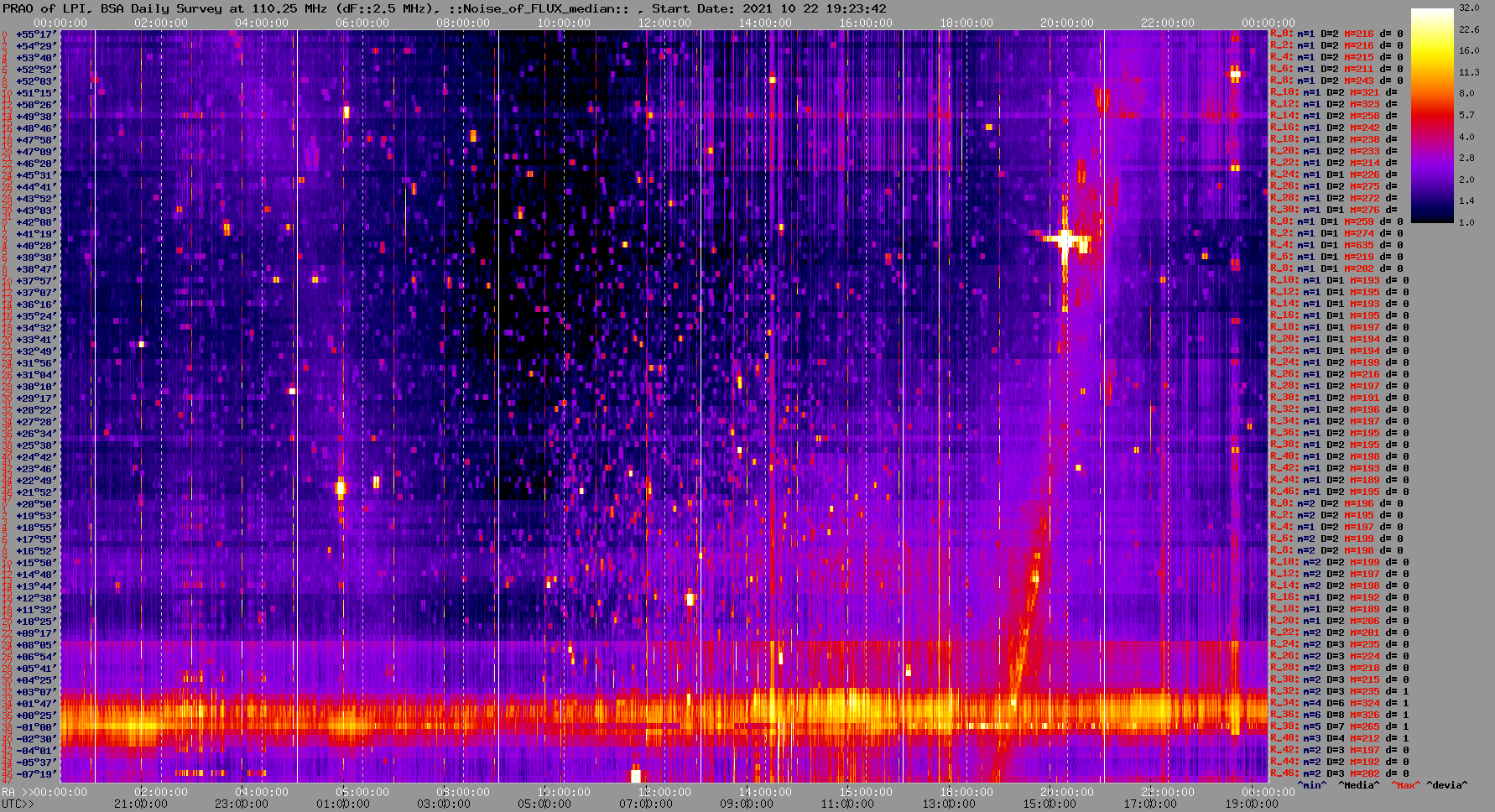Click the declination label +55°17'
This screenshot has height=812, width=1495.
point(35,34)
